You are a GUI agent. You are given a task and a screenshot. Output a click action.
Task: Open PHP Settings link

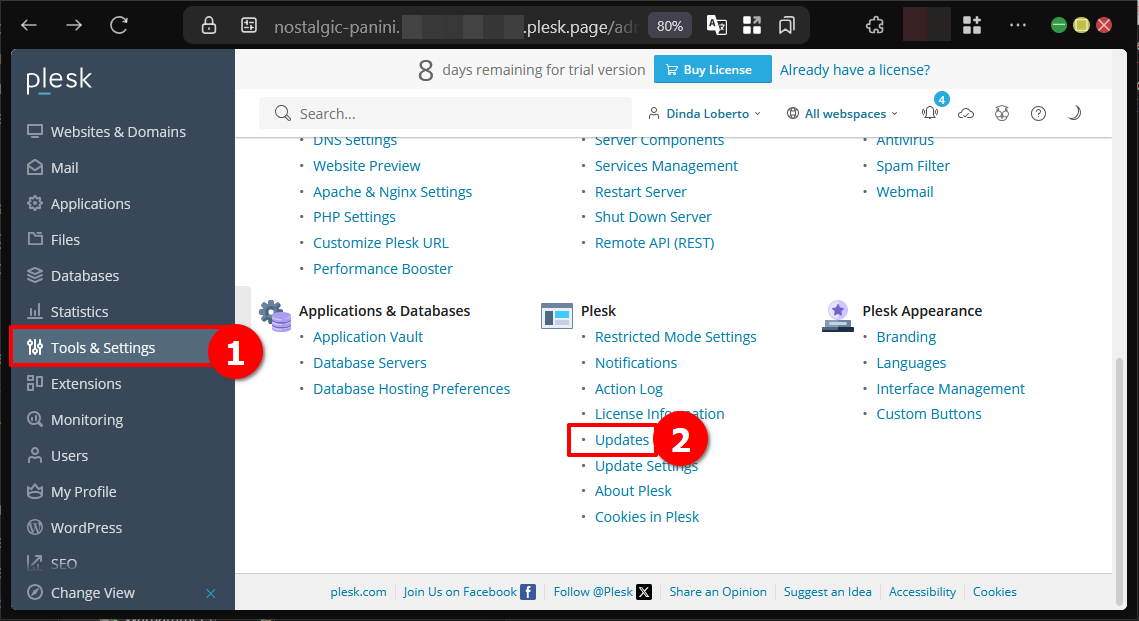pyautogui.click(x=354, y=217)
